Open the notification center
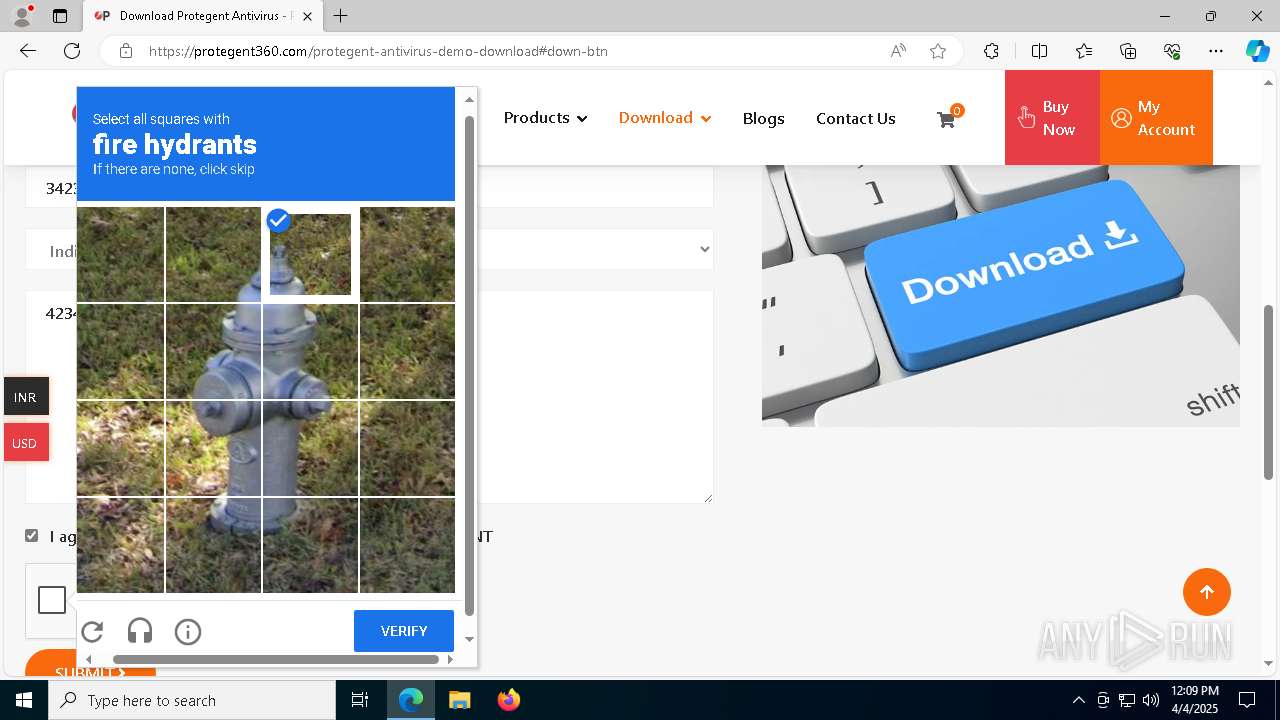Viewport: 1280px width, 720px height. (1247, 700)
